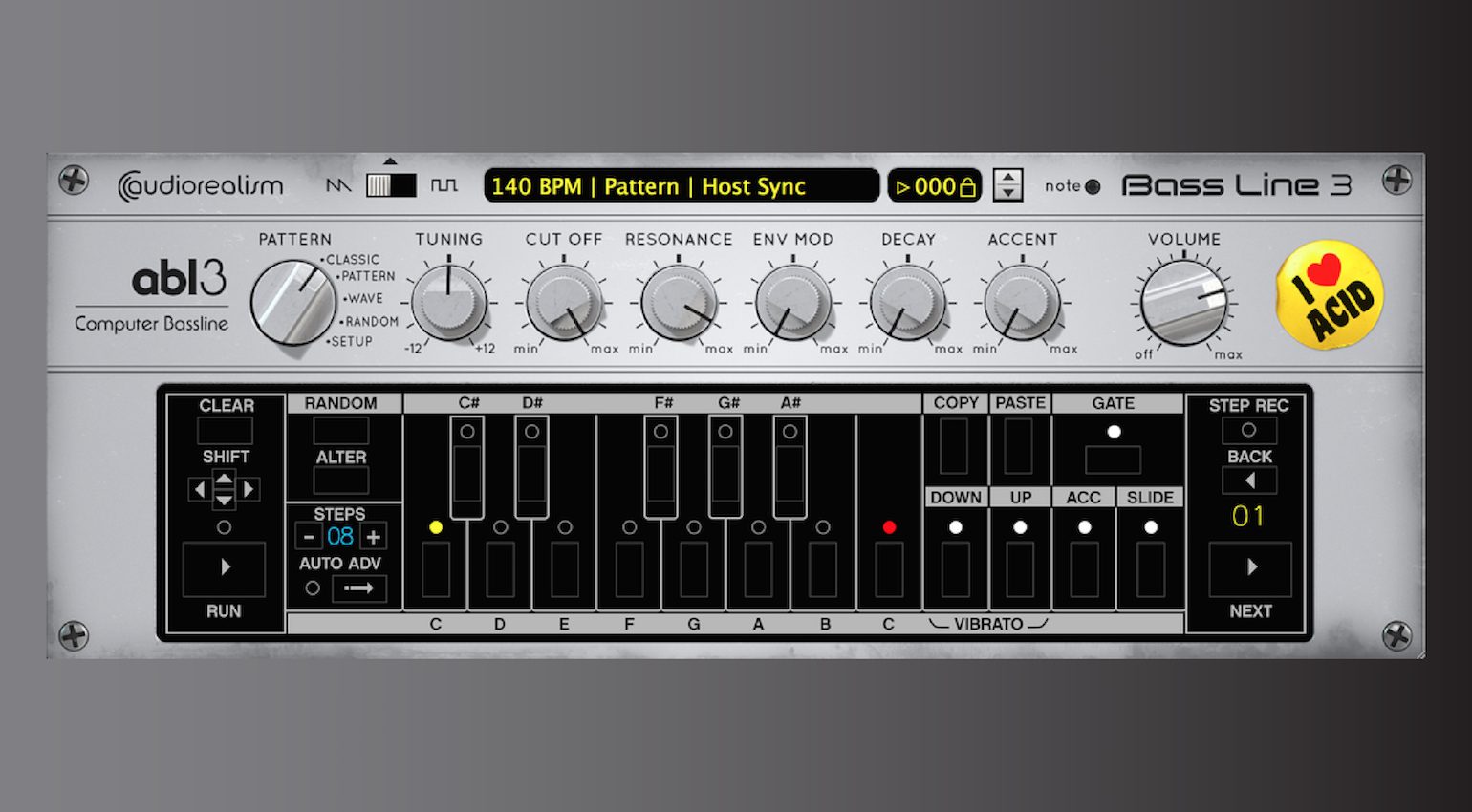Select the square waveform icon
This screenshot has width=1472, height=812.
[x=444, y=185]
